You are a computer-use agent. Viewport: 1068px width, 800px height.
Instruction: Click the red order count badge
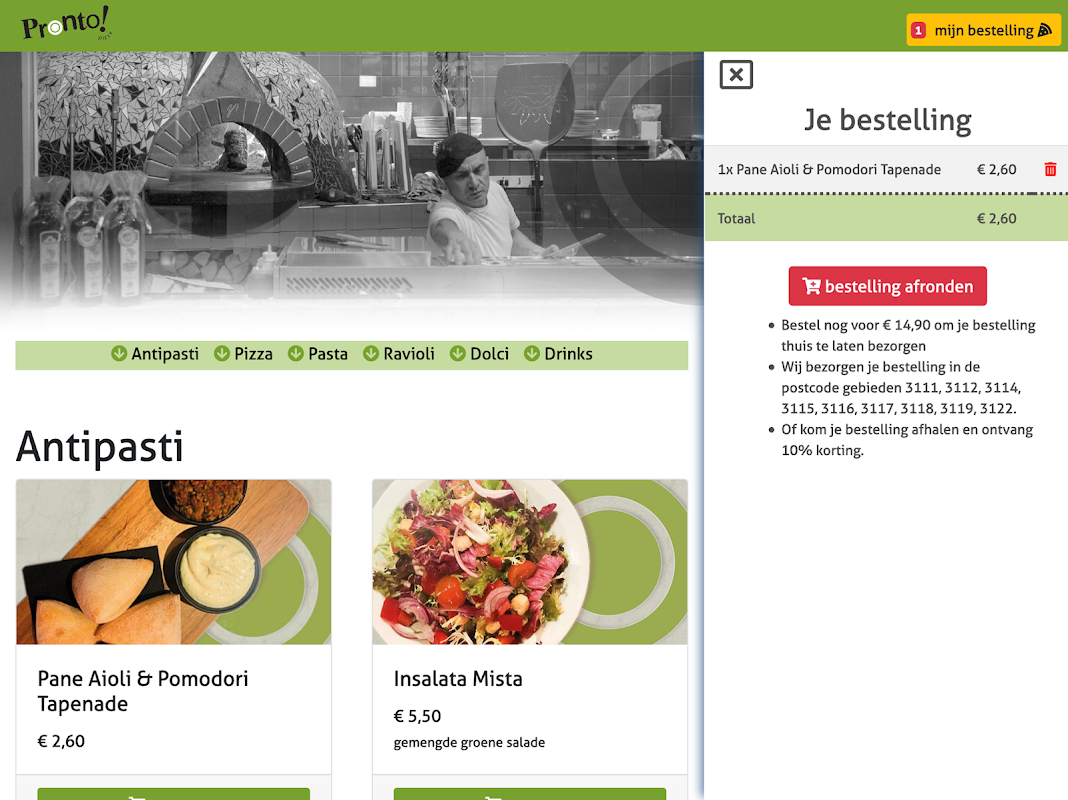click(918, 31)
